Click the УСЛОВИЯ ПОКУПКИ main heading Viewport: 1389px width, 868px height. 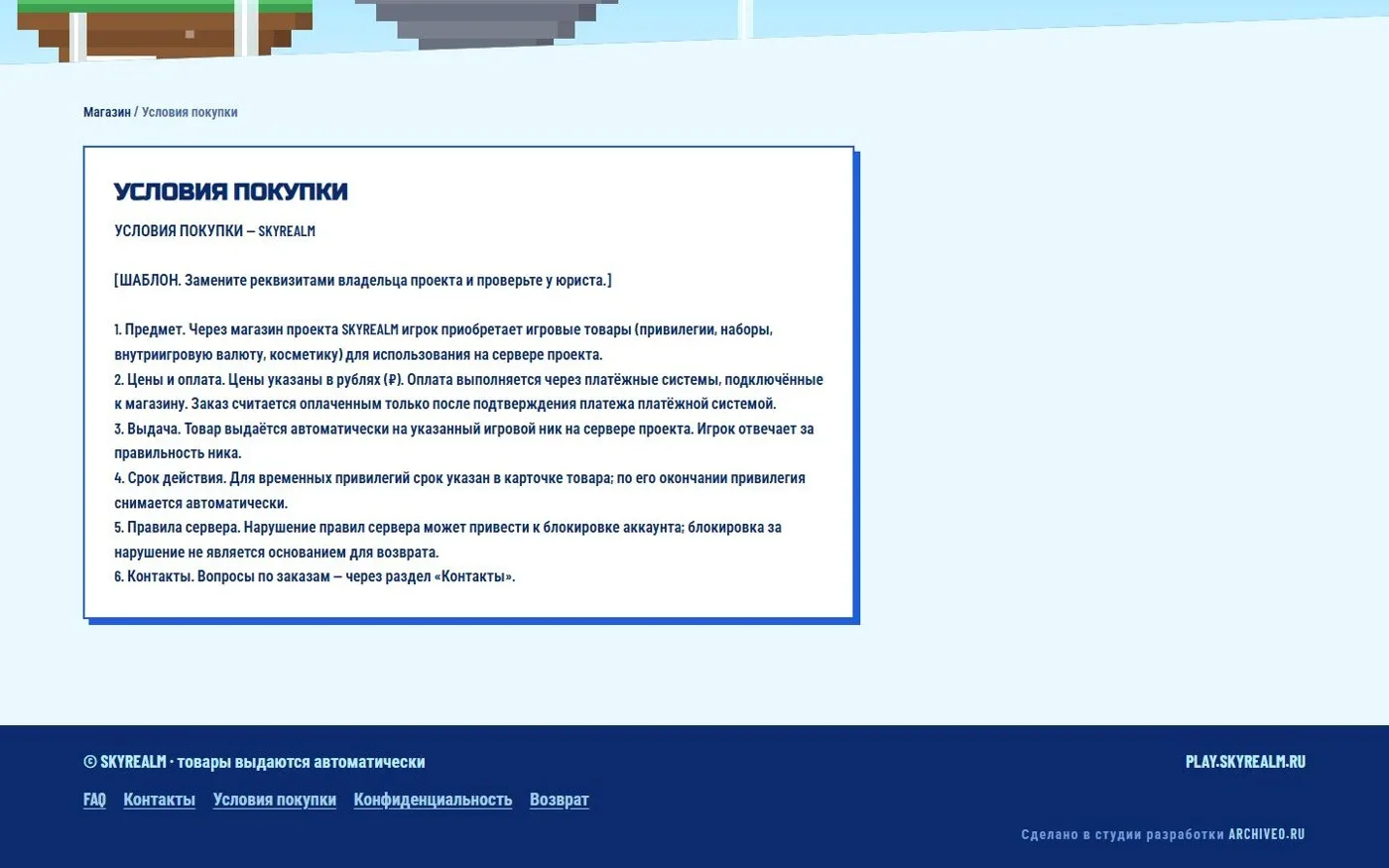click(231, 191)
